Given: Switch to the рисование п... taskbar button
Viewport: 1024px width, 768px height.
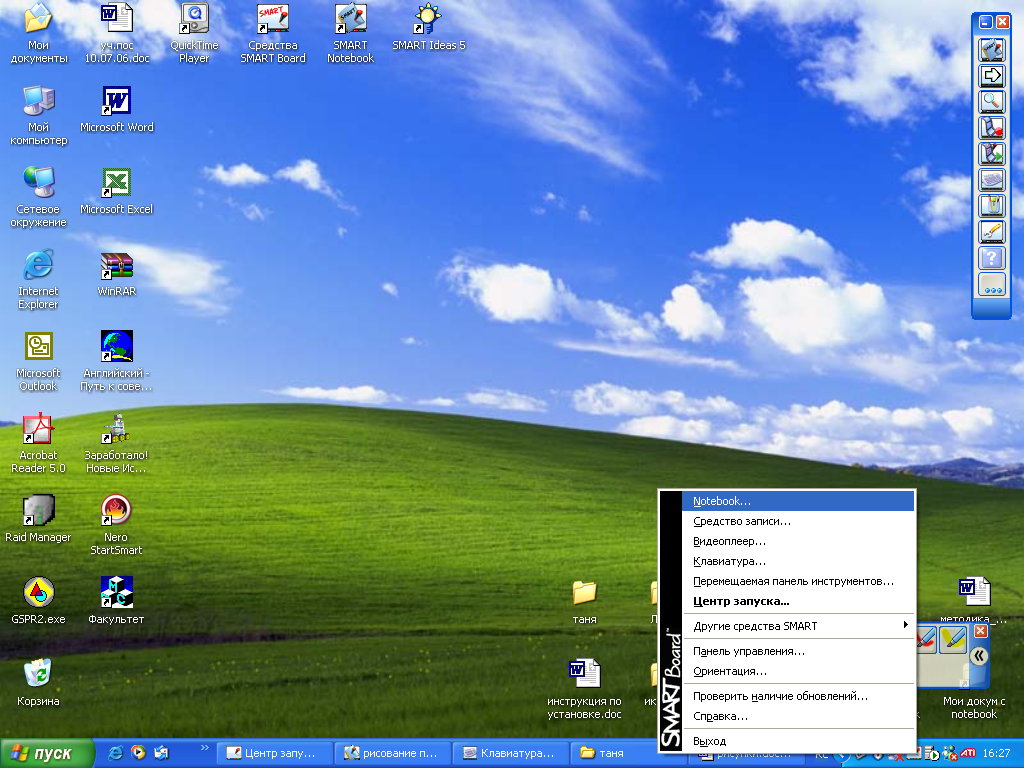Looking at the screenshot, I should [392, 753].
